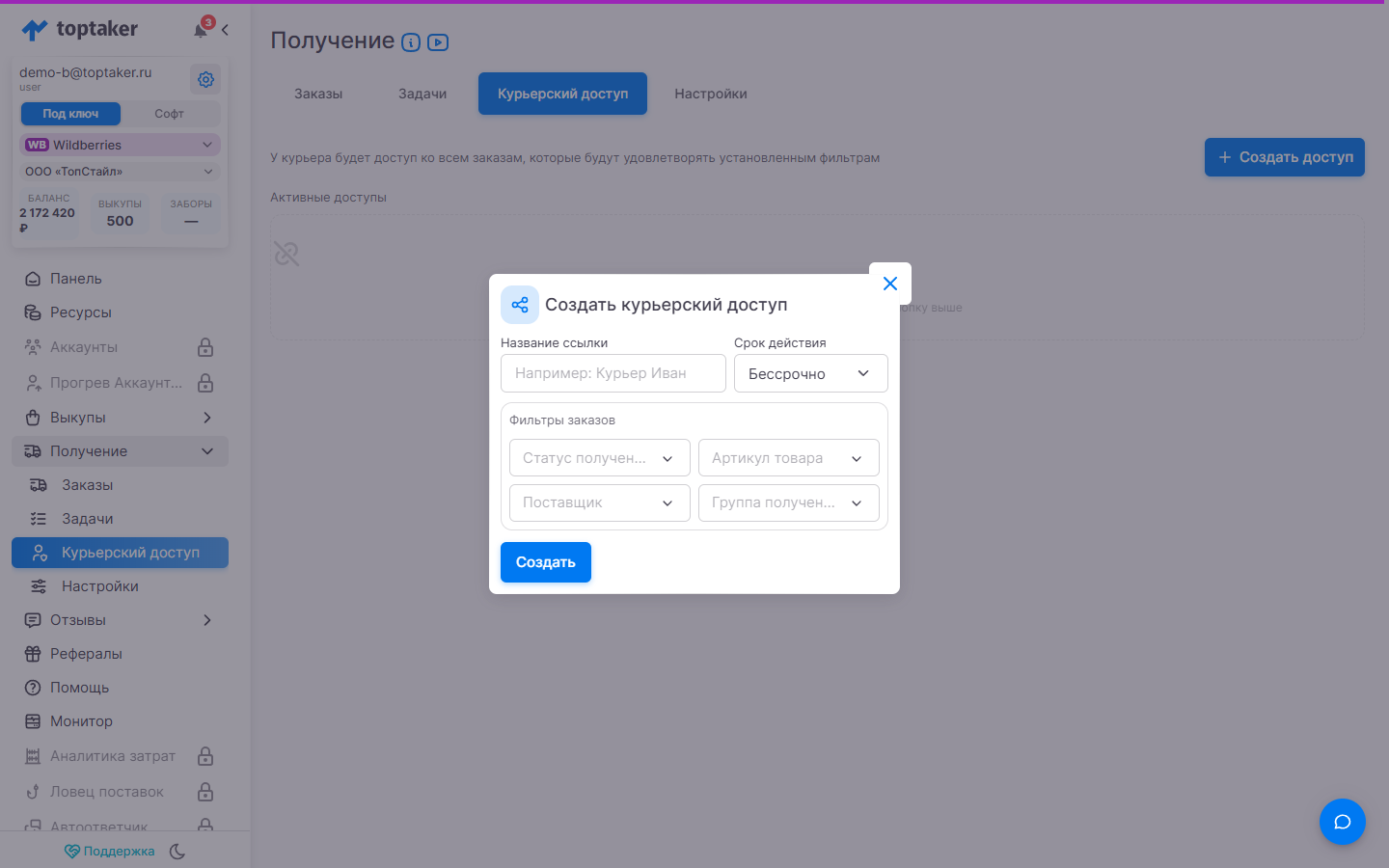Open the Wildberries marketplace dropdown
The image size is (1389, 868).
(120, 145)
